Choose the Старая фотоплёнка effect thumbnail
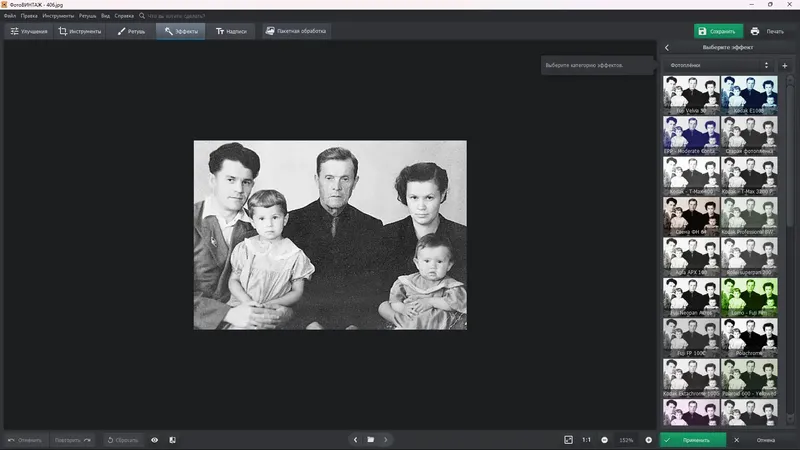Screen dimensions: 800x450 click(749, 135)
